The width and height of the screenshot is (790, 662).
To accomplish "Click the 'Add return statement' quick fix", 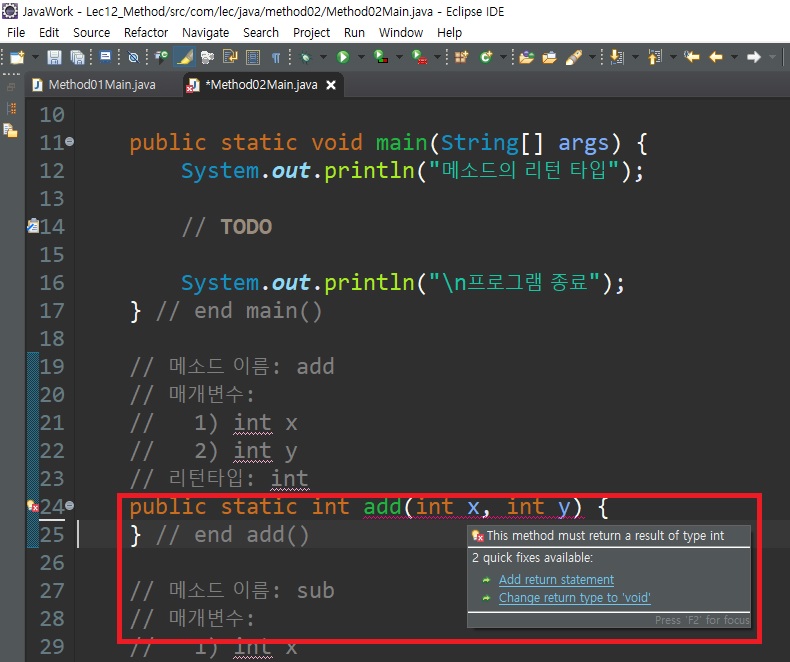I will click(556, 580).
